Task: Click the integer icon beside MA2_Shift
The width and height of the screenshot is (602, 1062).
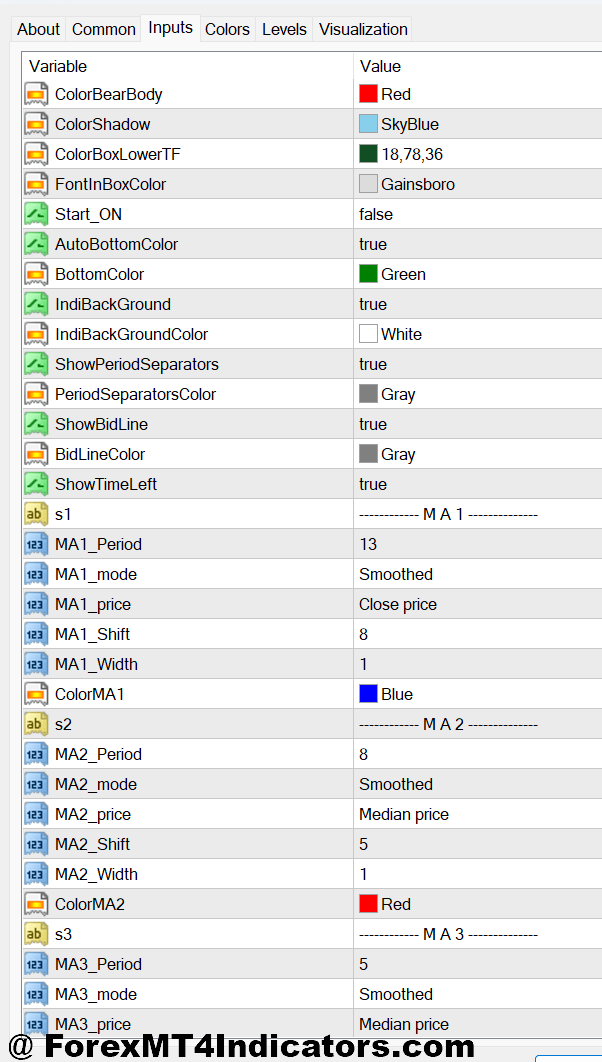Action: pos(37,844)
